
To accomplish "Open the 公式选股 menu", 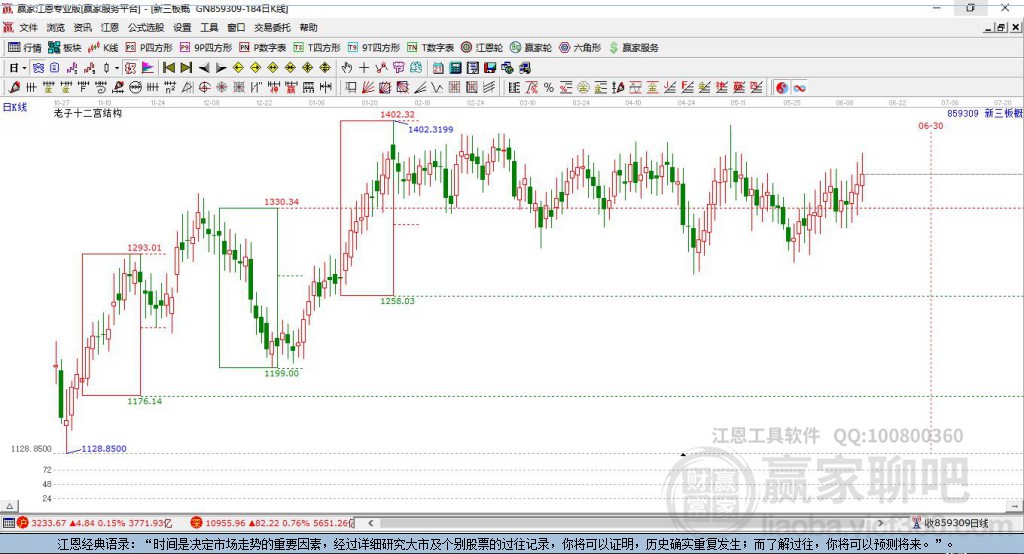I will pos(146,27).
